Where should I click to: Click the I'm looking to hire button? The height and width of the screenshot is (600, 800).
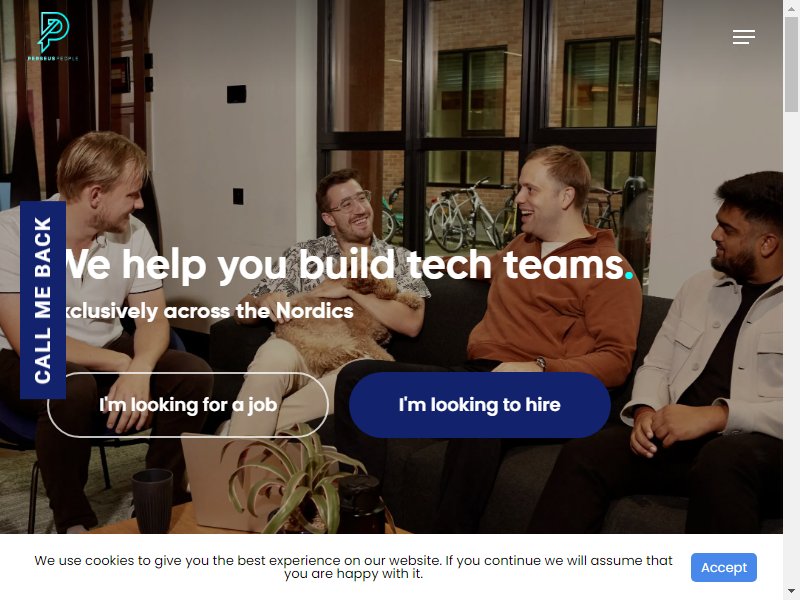pos(480,405)
